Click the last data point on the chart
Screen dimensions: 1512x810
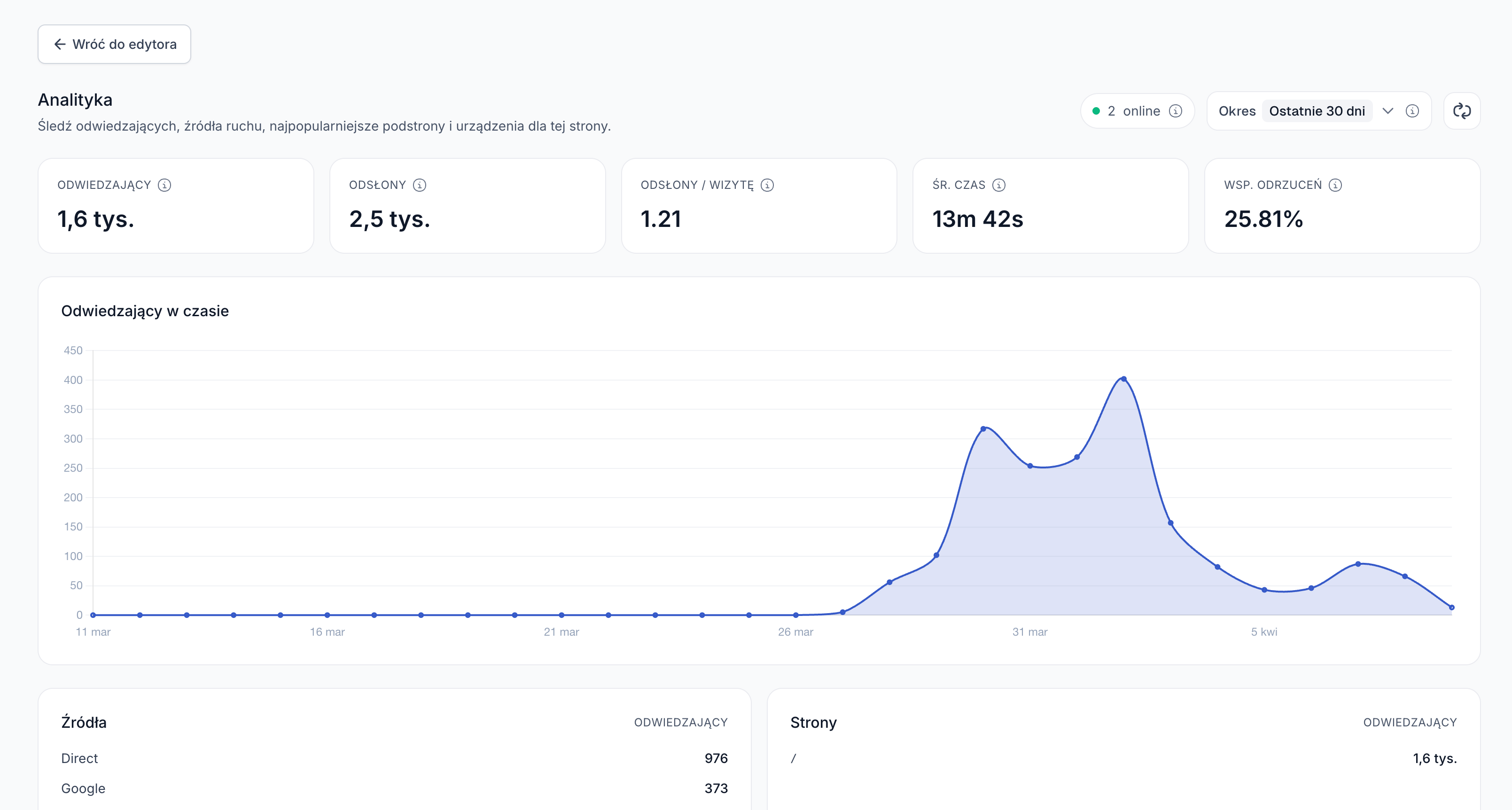(x=1451, y=607)
